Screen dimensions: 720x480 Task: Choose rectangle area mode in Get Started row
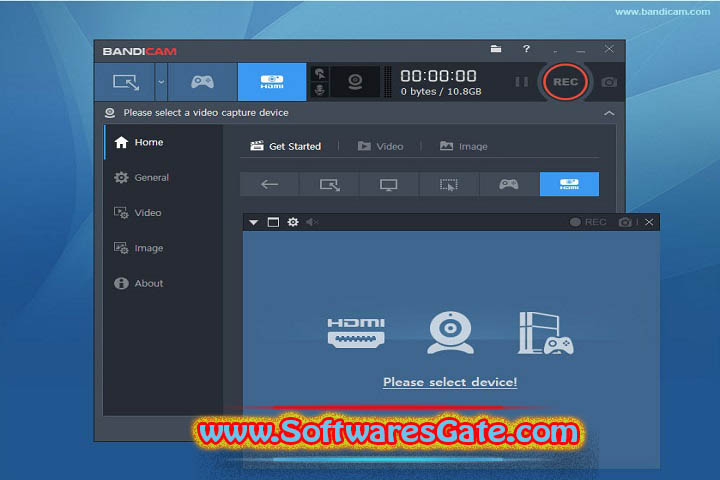pos(330,184)
